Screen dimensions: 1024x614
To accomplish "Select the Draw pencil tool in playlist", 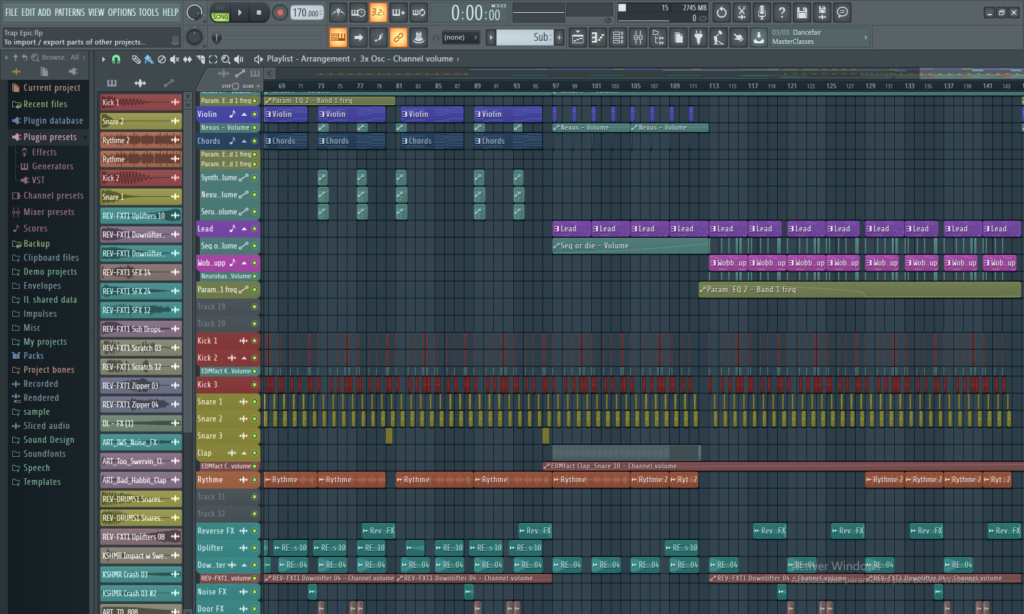I will pyautogui.click(x=136, y=59).
